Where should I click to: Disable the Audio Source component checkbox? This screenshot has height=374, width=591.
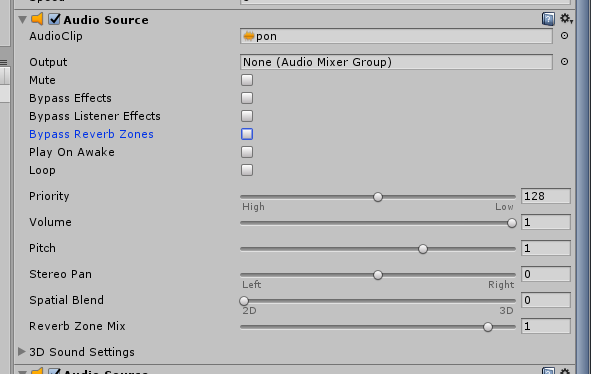55,19
